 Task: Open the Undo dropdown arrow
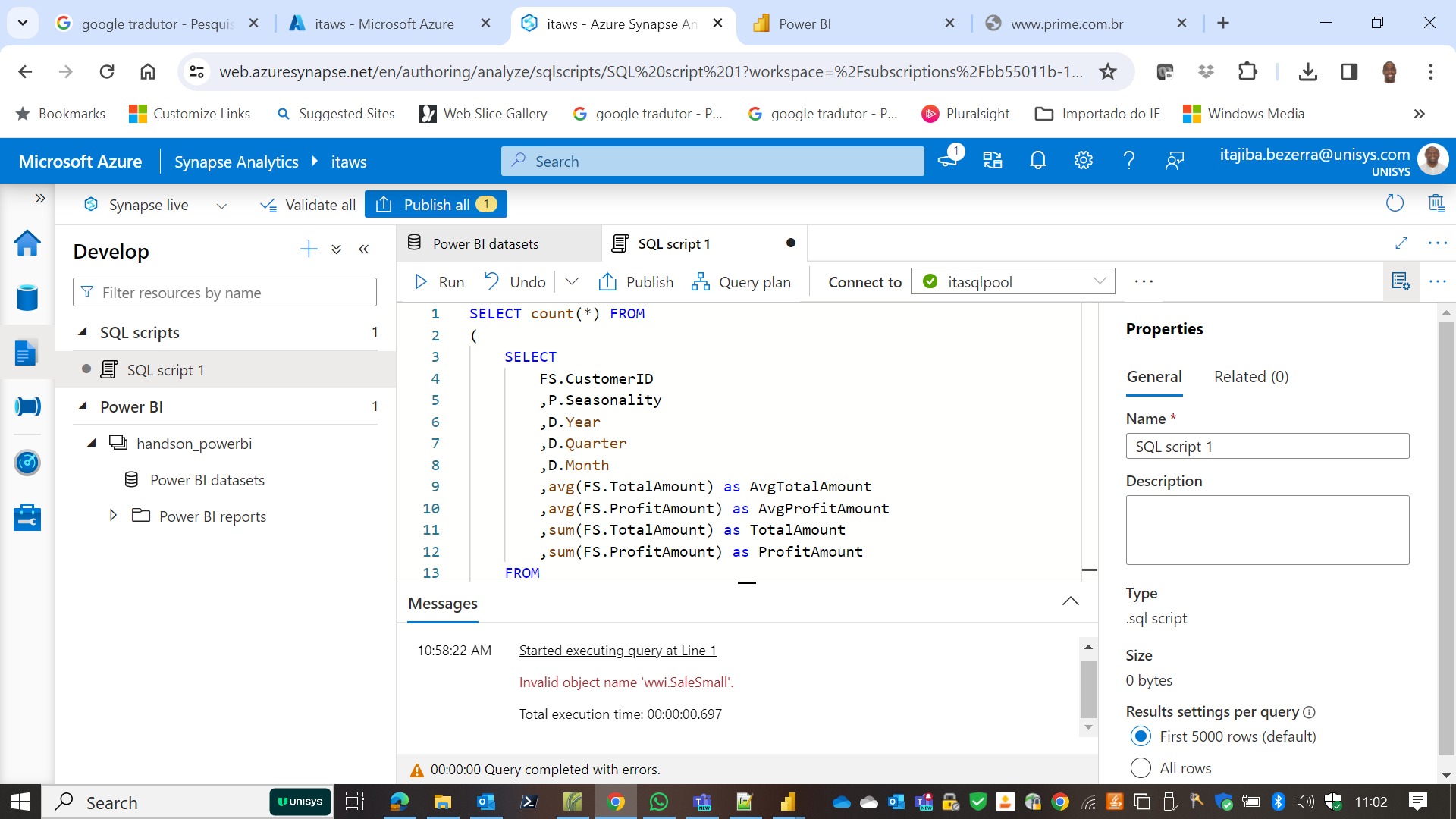coord(572,282)
